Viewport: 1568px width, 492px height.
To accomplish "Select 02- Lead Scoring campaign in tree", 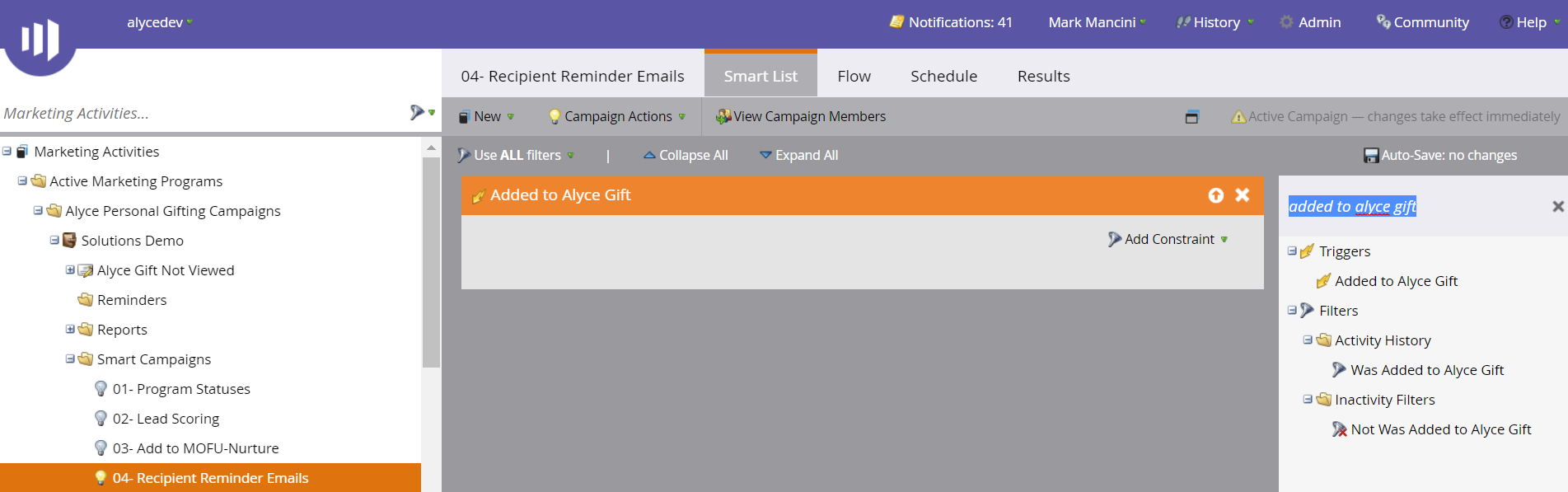I will [x=166, y=419].
